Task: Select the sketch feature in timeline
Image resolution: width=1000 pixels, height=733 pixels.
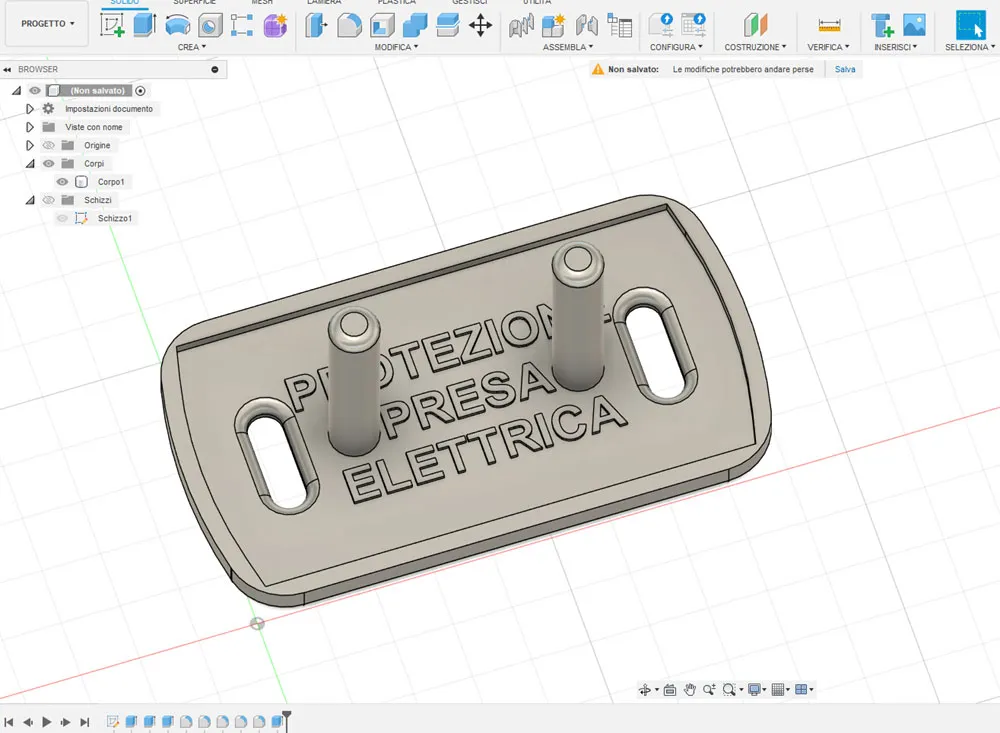Action: 112,722
